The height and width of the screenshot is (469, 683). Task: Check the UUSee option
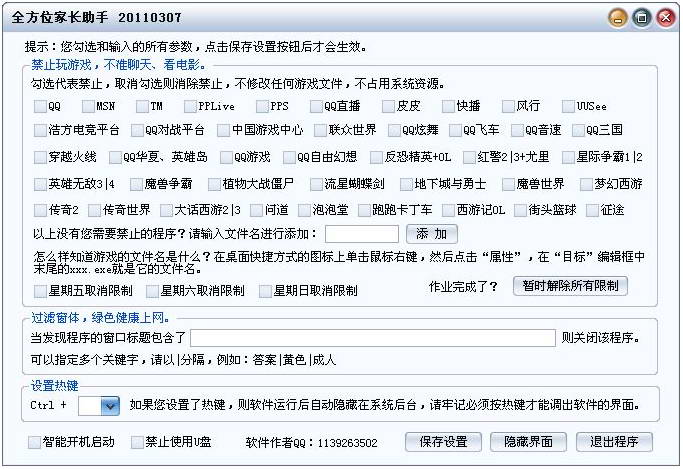click(568, 106)
